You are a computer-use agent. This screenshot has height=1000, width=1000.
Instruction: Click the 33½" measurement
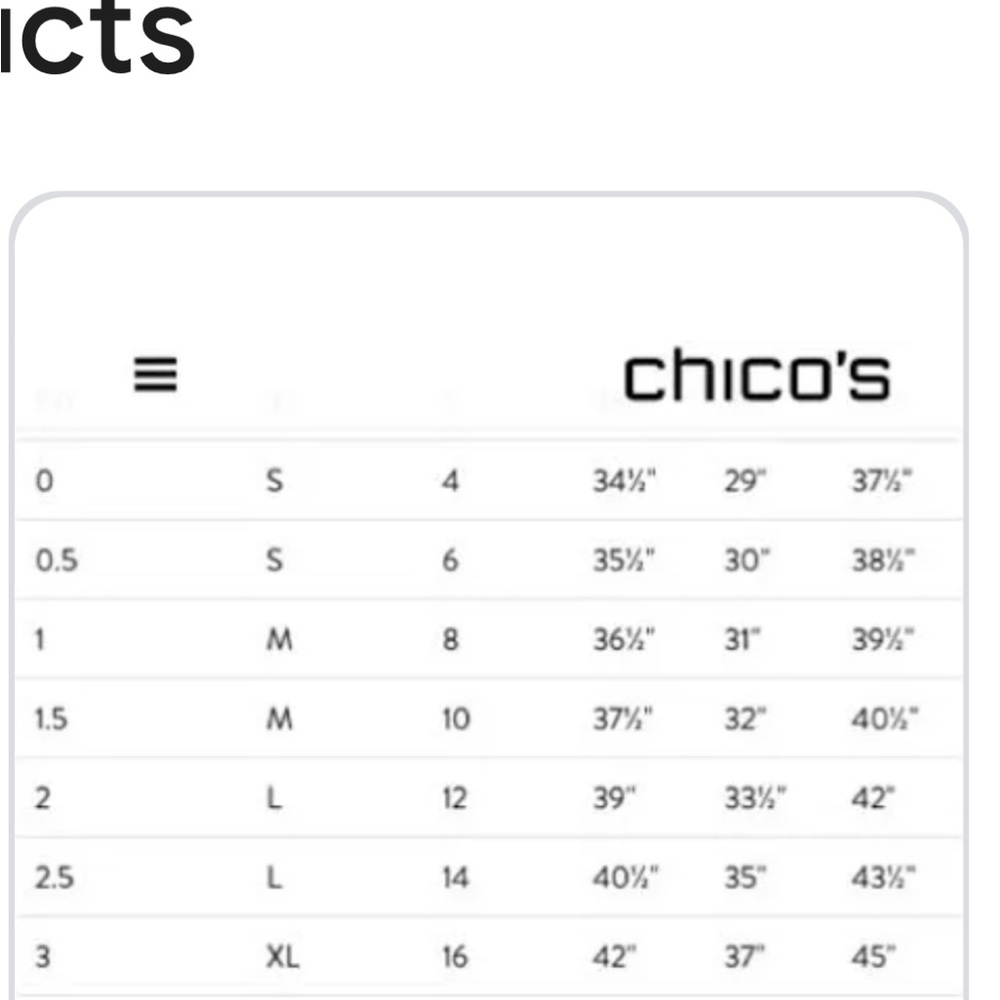755,798
